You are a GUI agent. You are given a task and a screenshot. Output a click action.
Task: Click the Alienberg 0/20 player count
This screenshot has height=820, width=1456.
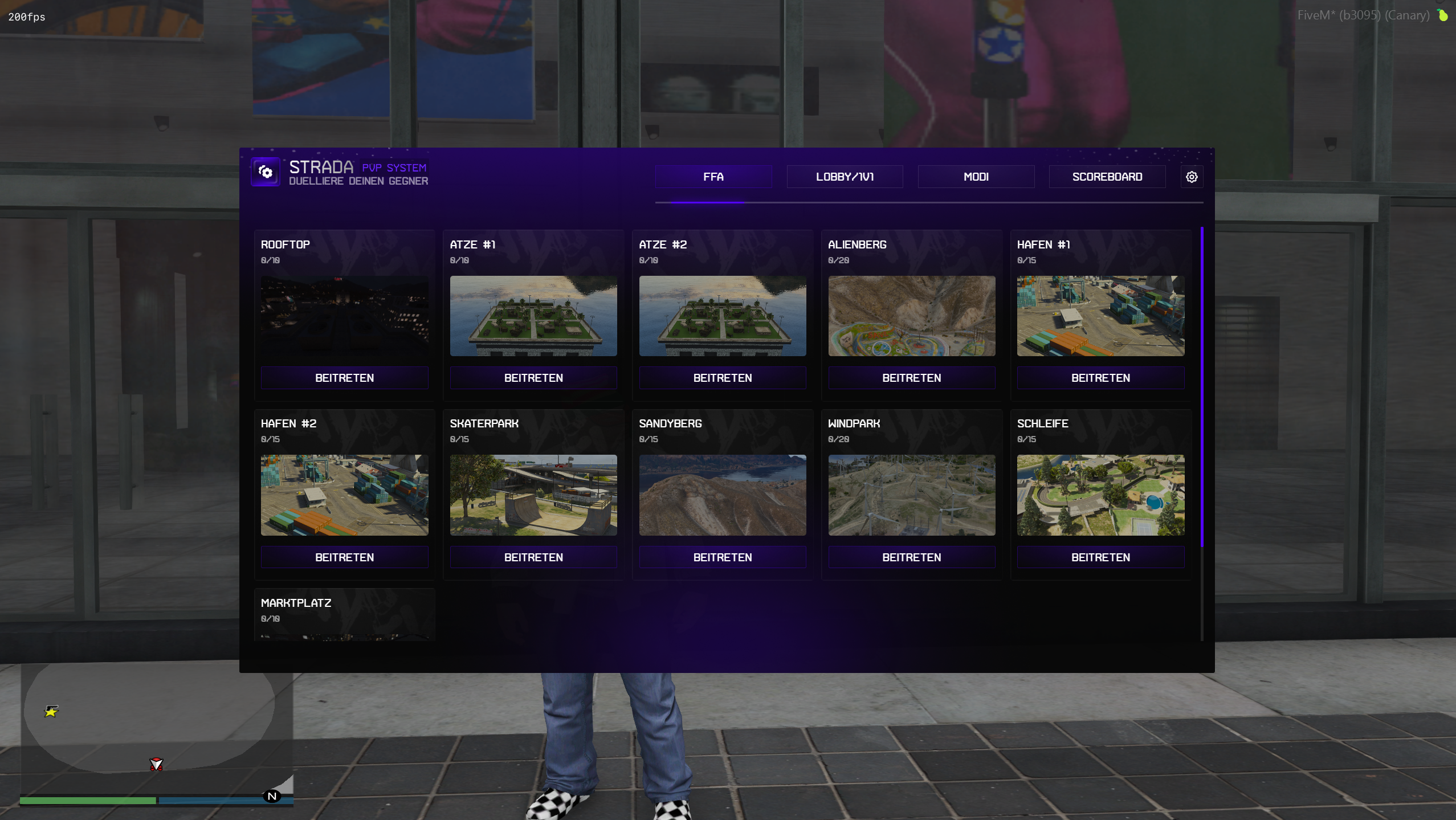tap(839, 260)
